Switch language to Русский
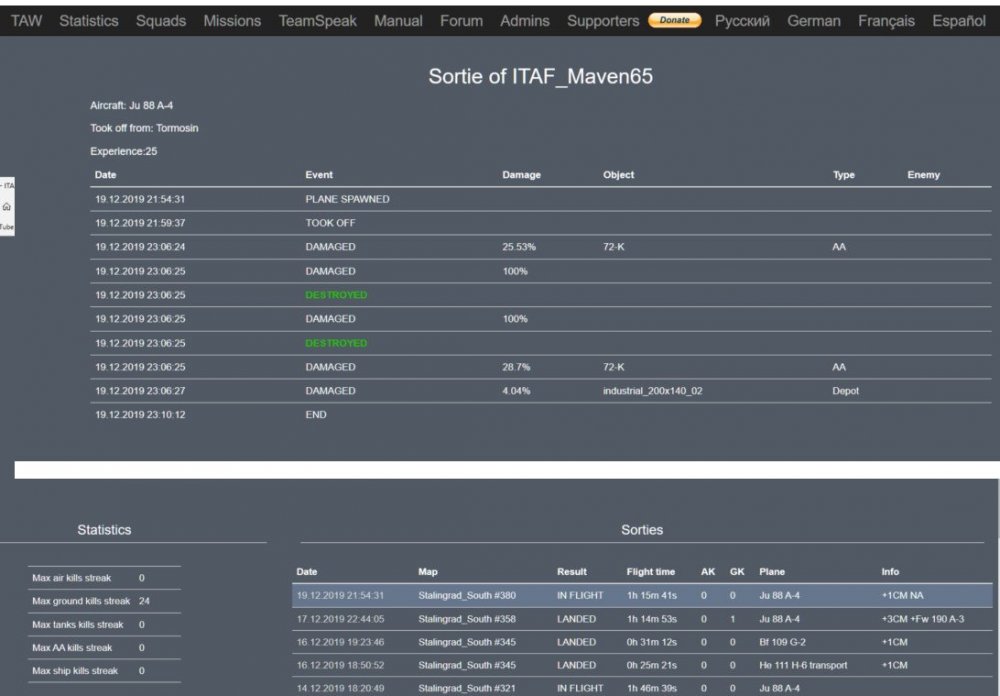This screenshot has height=696, width=1000. (x=742, y=21)
